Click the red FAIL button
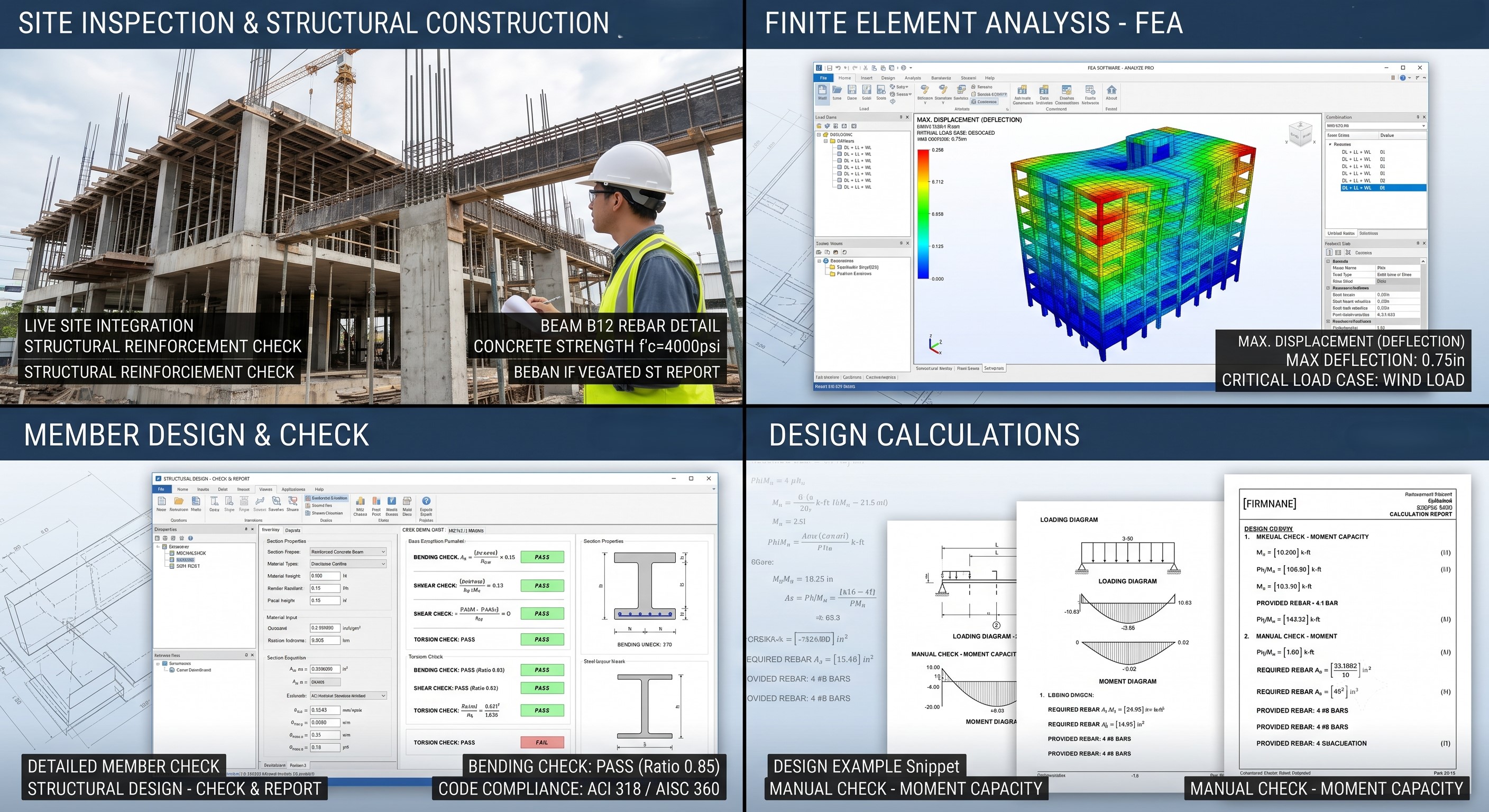 pos(541,743)
